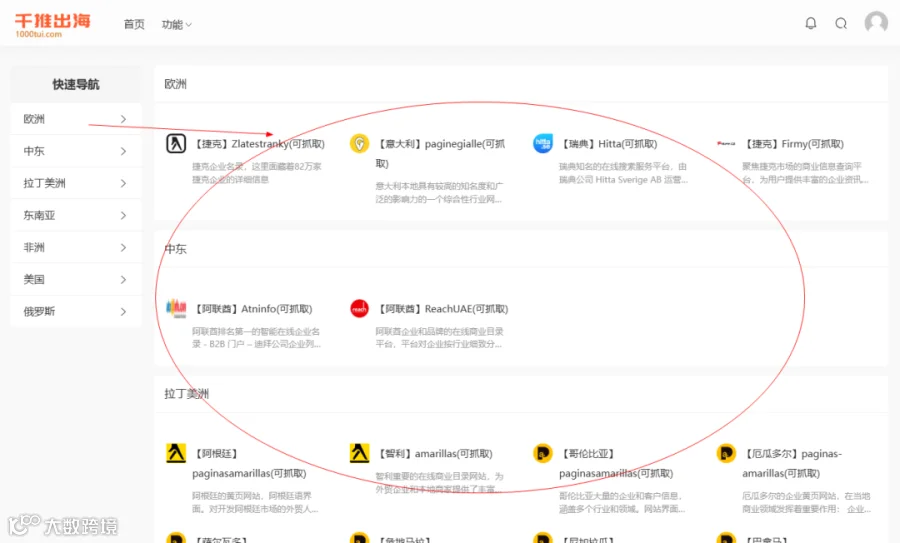Open the notification bell icon

point(810,24)
